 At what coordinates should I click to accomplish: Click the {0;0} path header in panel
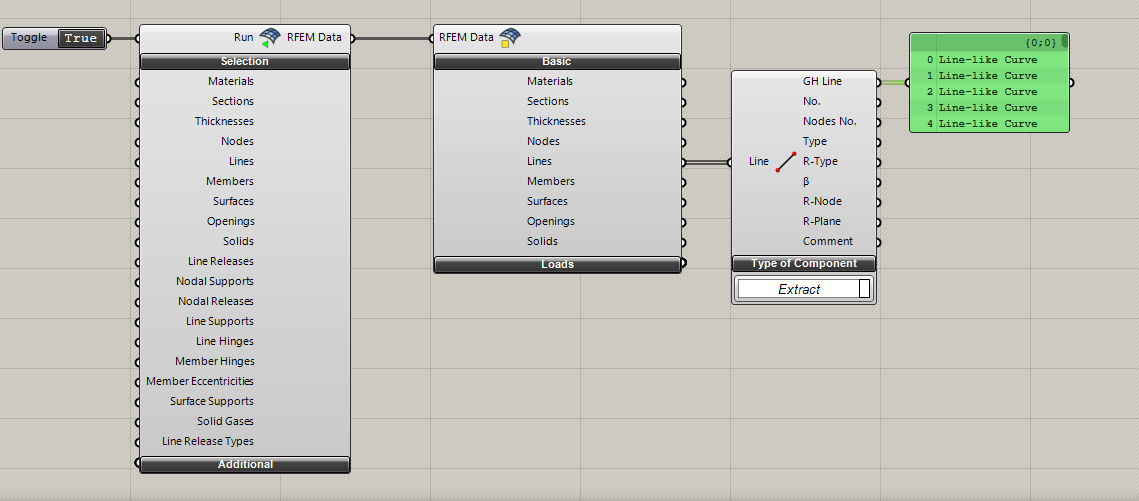tap(1040, 43)
